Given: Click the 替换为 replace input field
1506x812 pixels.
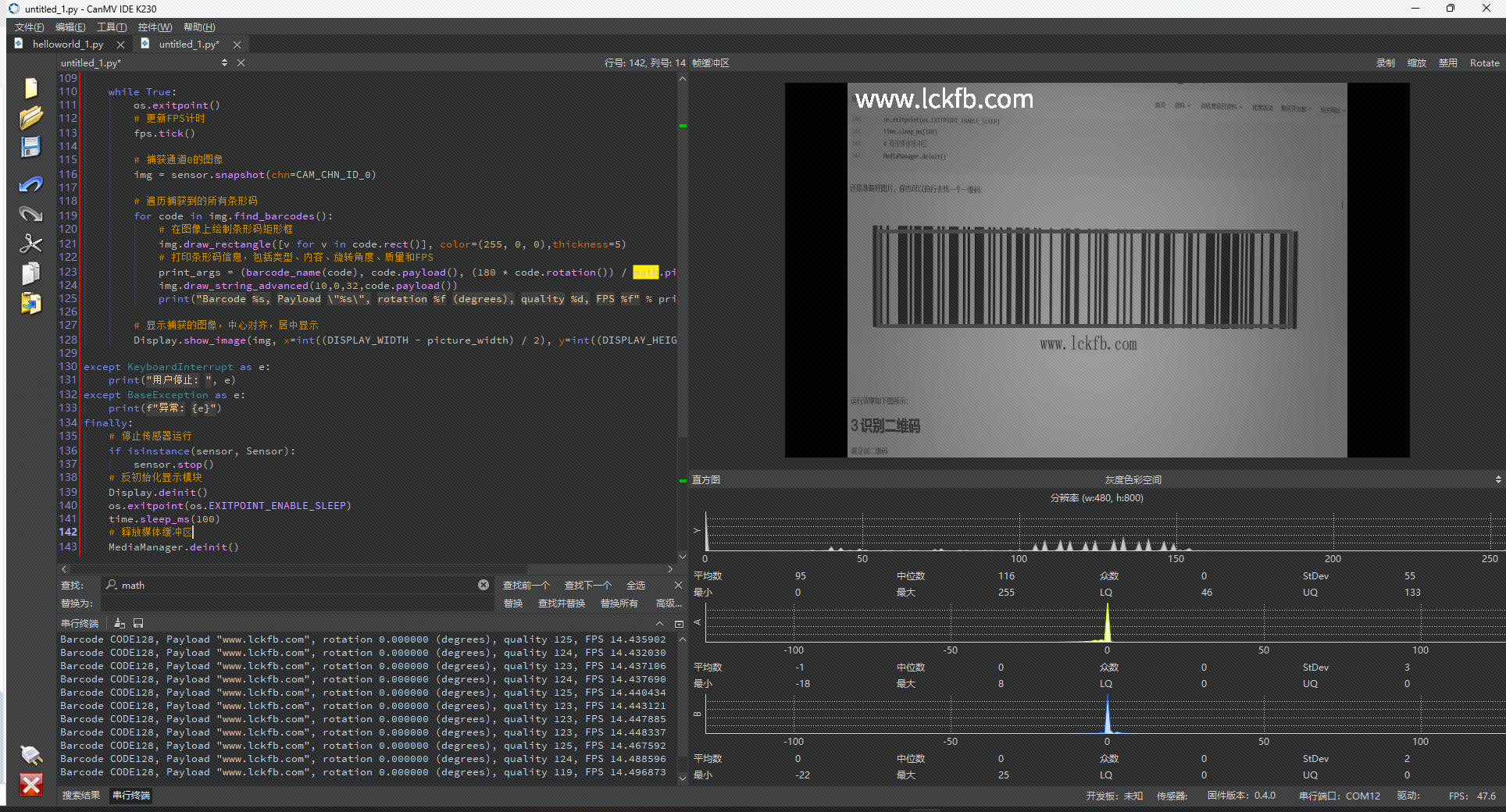Looking at the screenshot, I should click(297, 603).
